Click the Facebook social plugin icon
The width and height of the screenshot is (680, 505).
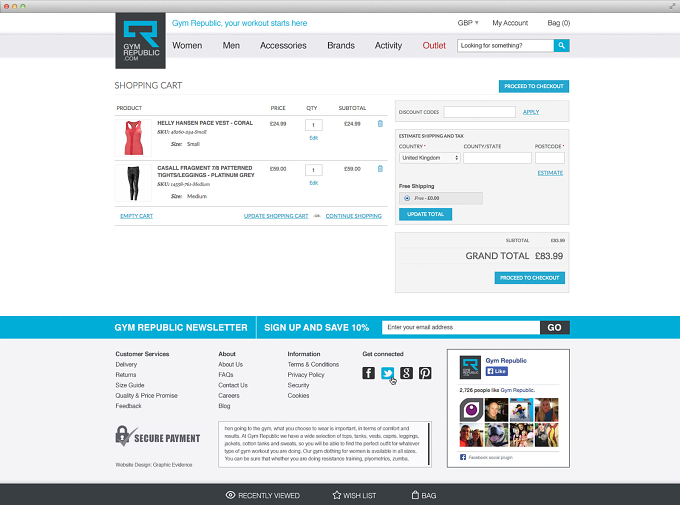463,457
